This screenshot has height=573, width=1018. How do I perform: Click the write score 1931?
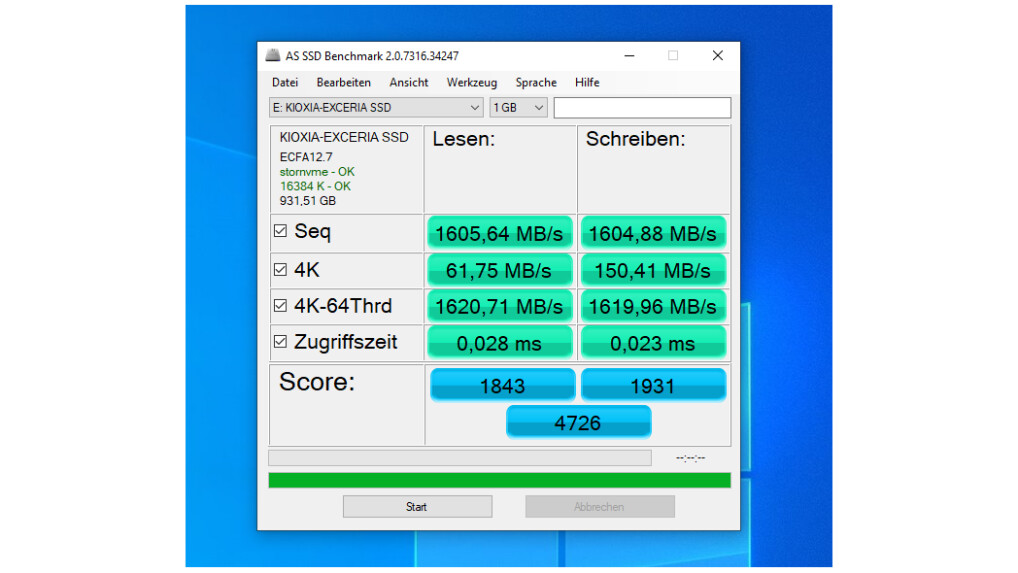click(x=653, y=385)
